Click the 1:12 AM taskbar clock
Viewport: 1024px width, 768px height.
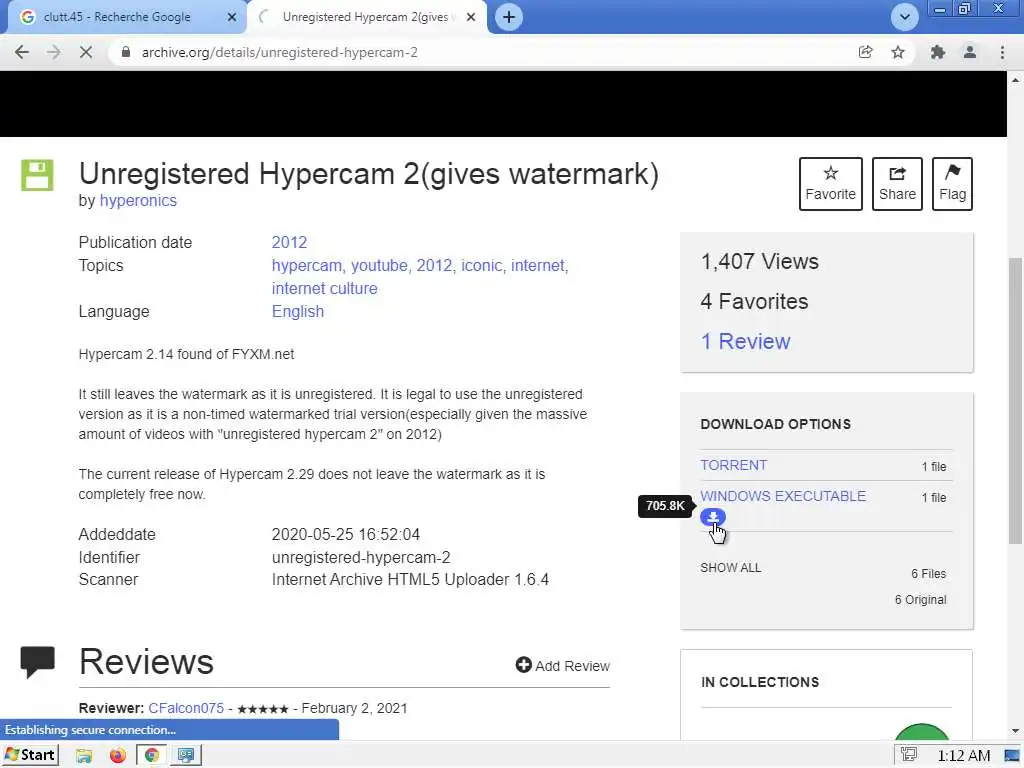964,756
